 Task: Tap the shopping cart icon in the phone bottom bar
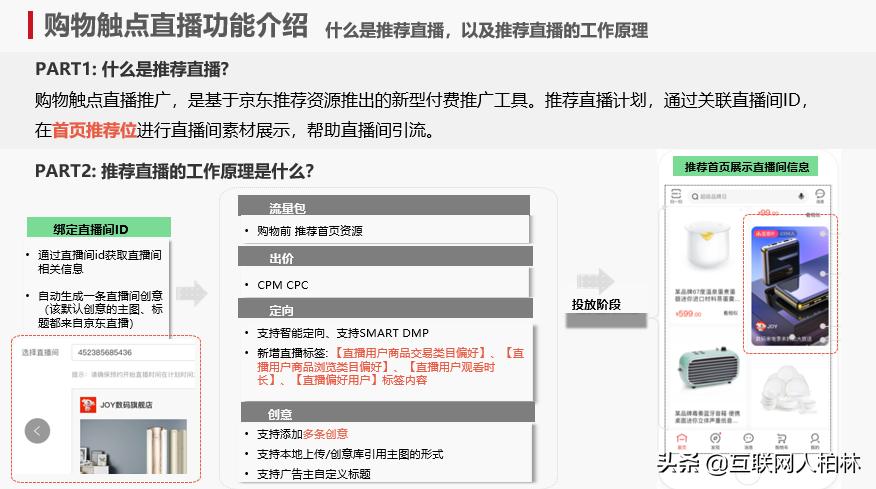pyautogui.click(x=782, y=439)
